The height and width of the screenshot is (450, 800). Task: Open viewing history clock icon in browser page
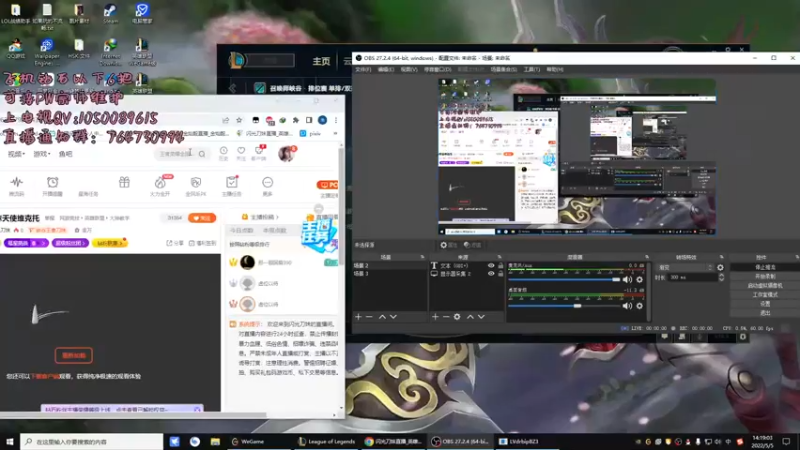223,153
